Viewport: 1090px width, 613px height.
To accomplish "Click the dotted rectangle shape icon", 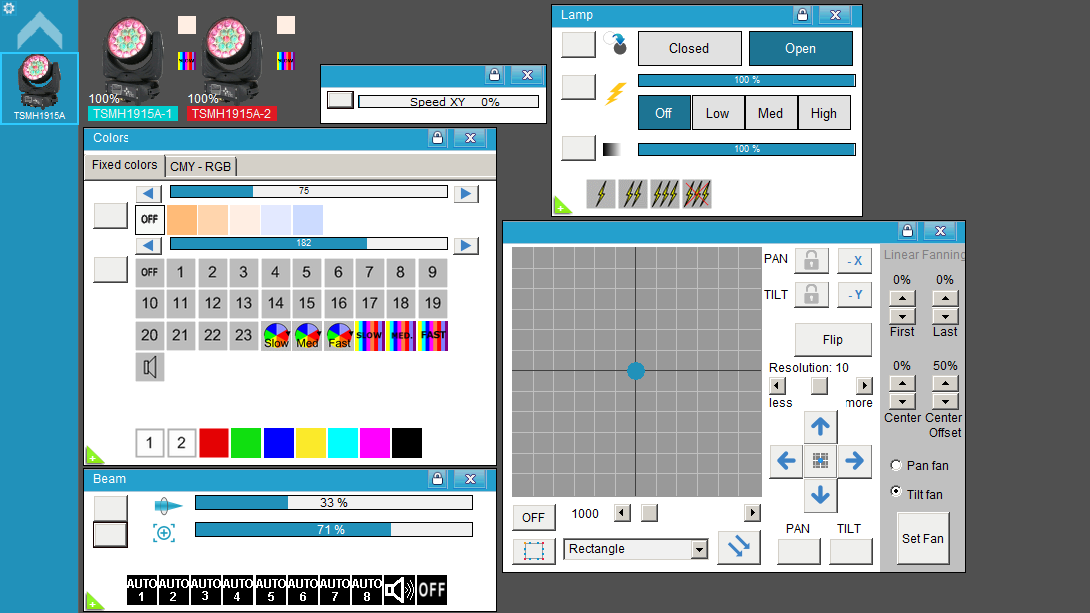I will [534, 550].
